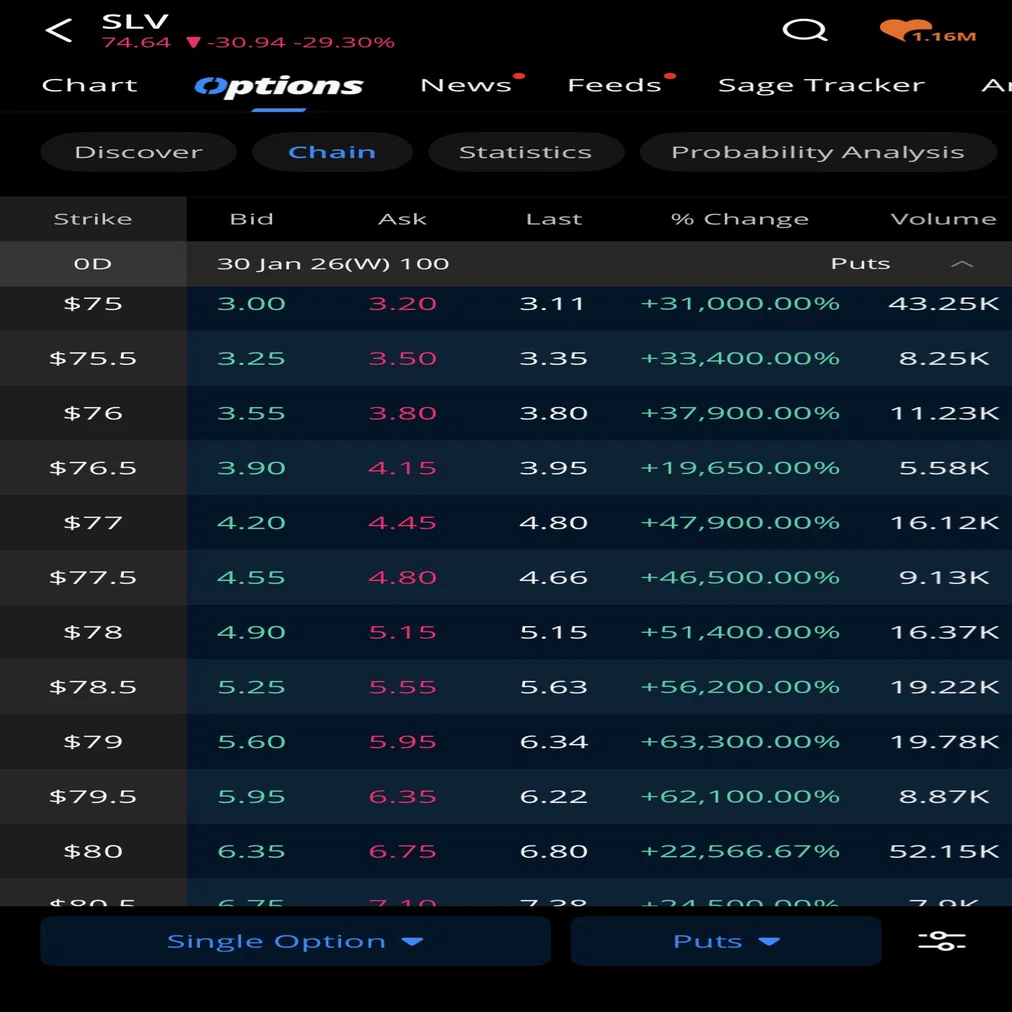Open the Single Option dropdown
The height and width of the screenshot is (1012, 1012).
(295, 941)
